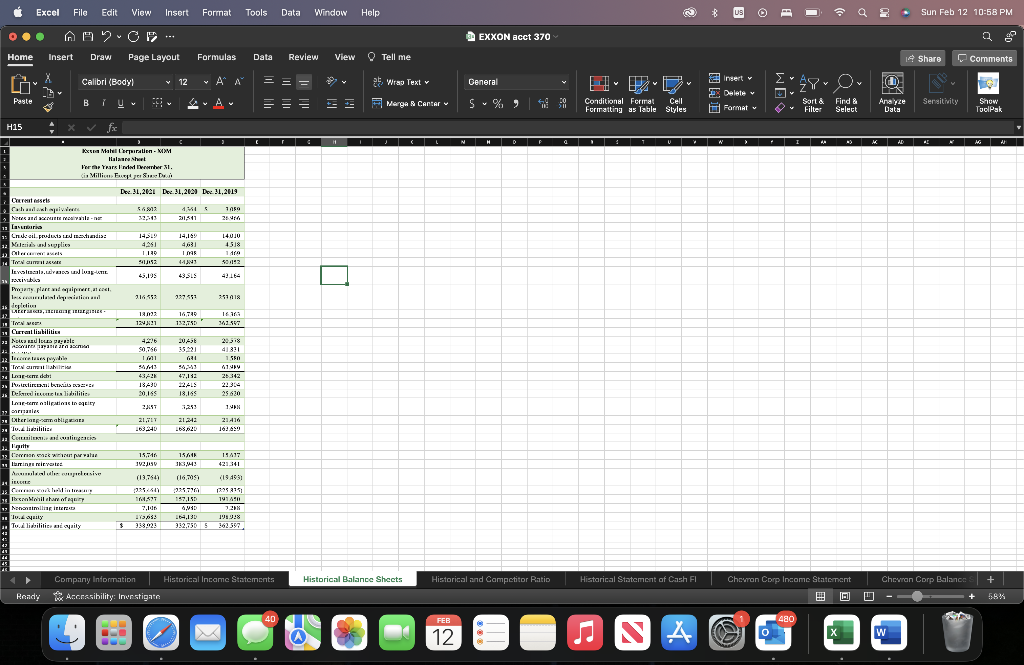
Task: Apply percent style
Action: coord(498,103)
